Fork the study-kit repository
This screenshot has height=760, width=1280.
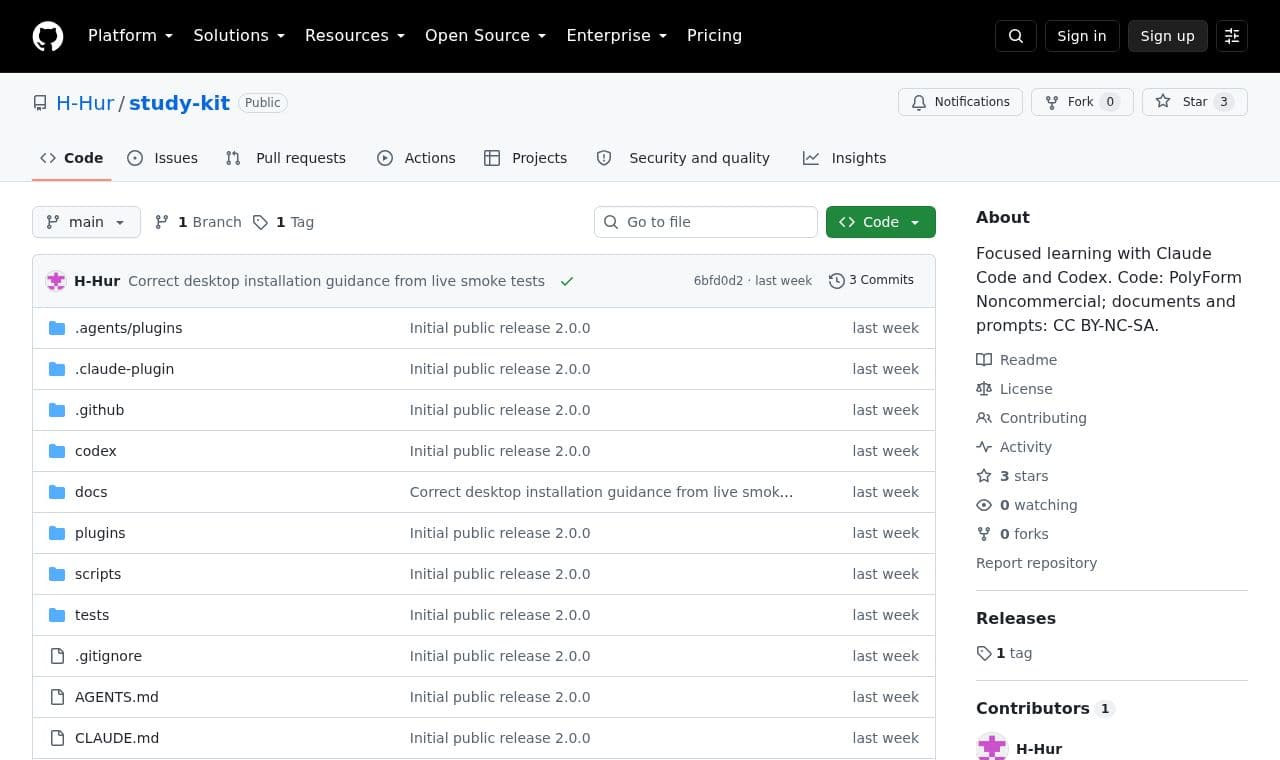click(1082, 102)
